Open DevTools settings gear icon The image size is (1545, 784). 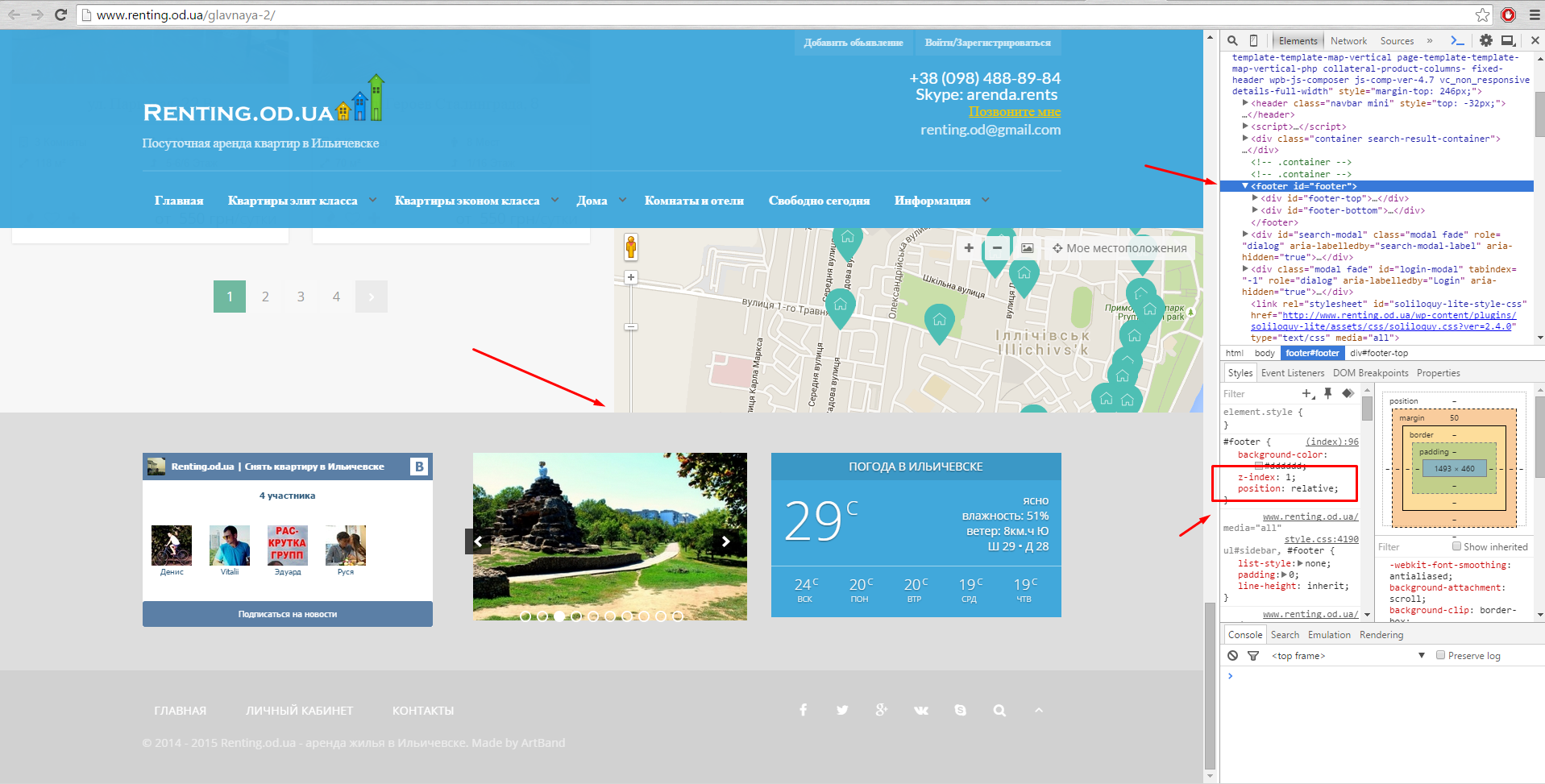coord(1485,40)
